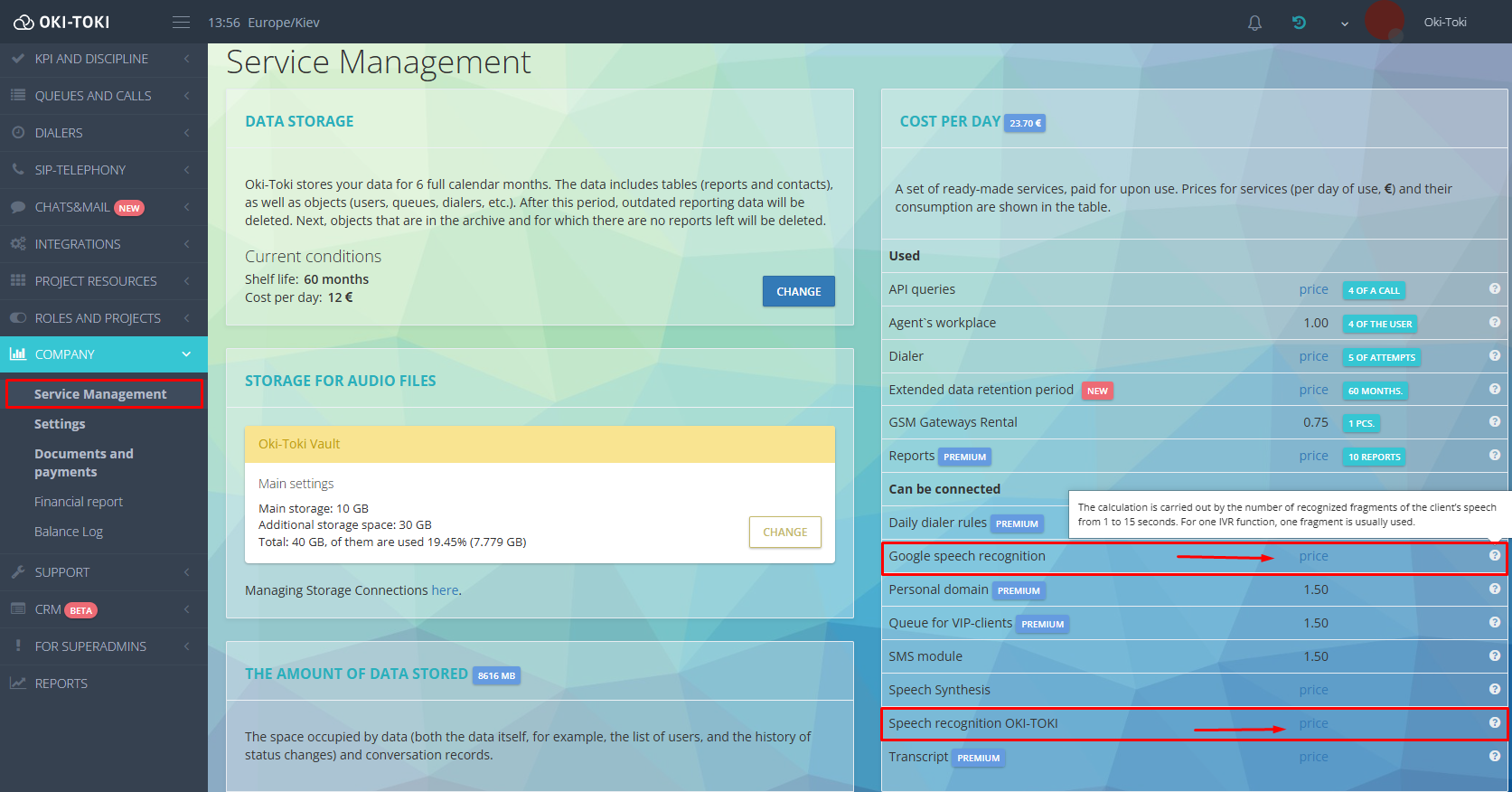Click CHANGE button in Oki-Toki Vault
The image size is (1512, 792).
(x=785, y=533)
